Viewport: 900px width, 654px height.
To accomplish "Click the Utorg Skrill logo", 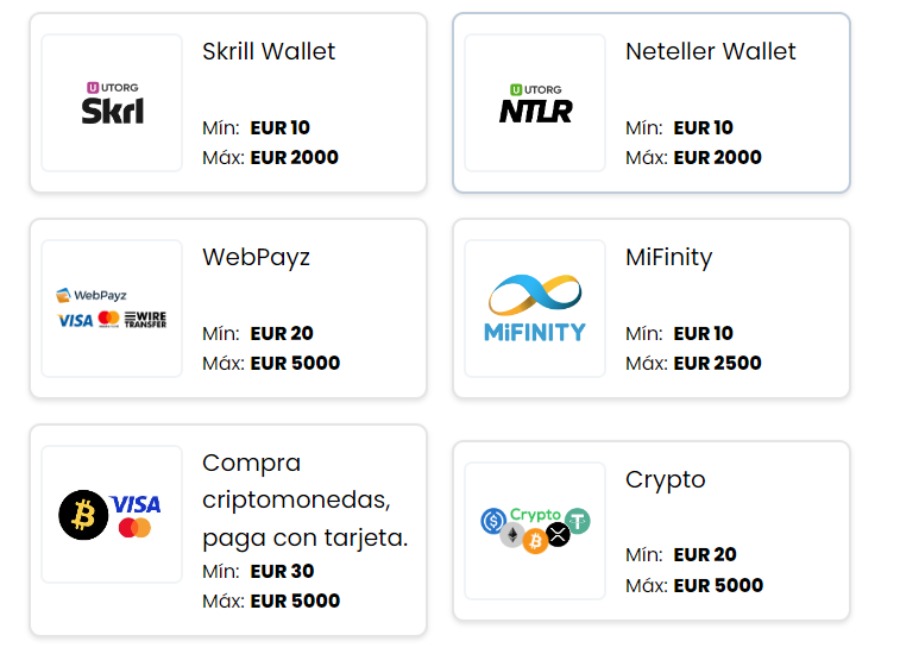I will [112, 103].
